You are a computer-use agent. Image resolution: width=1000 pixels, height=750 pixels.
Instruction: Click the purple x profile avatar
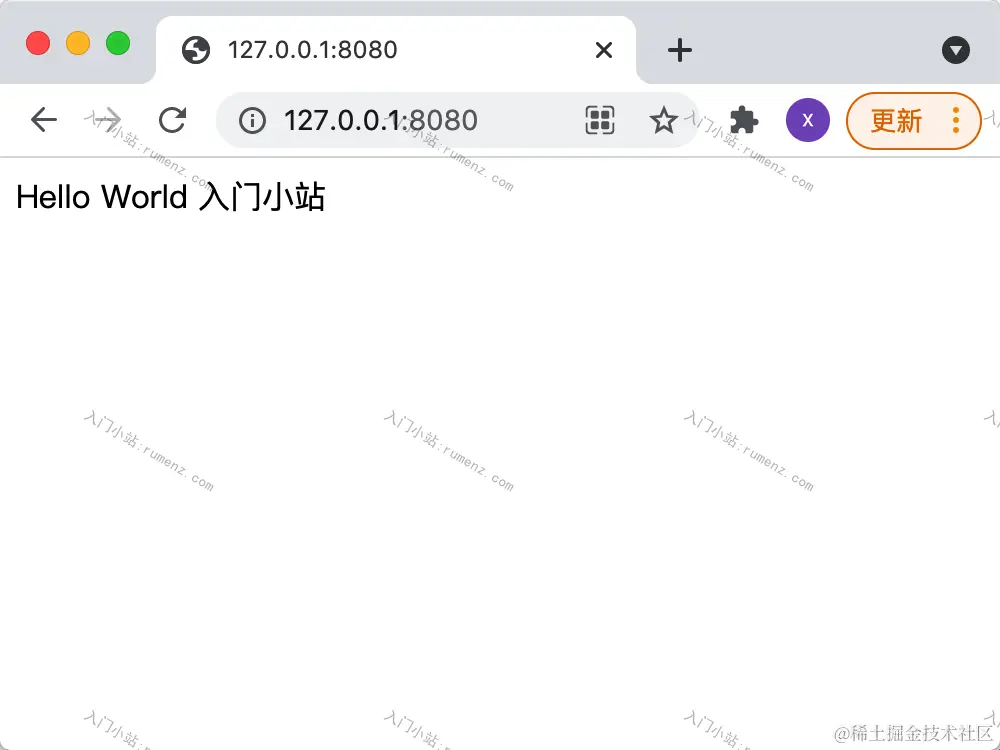click(807, 120)
